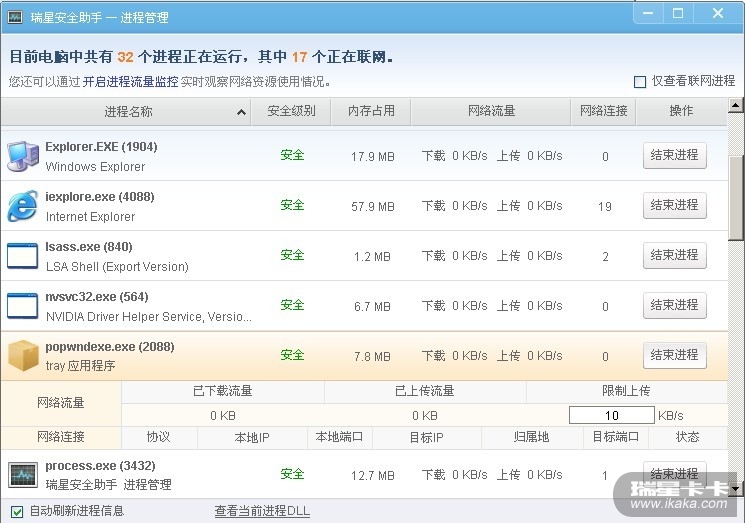This screenshot has height=523, width=745.
Task: Click the scrollbar up arrow
Action: click(x=736, y=105)
